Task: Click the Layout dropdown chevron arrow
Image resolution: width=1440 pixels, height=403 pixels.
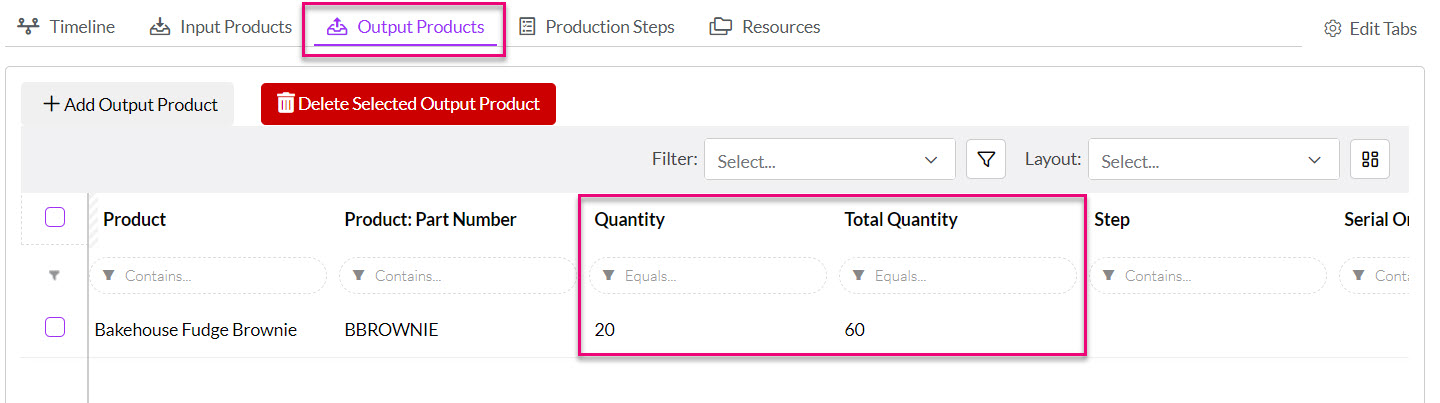Action: click(1315, 160)
